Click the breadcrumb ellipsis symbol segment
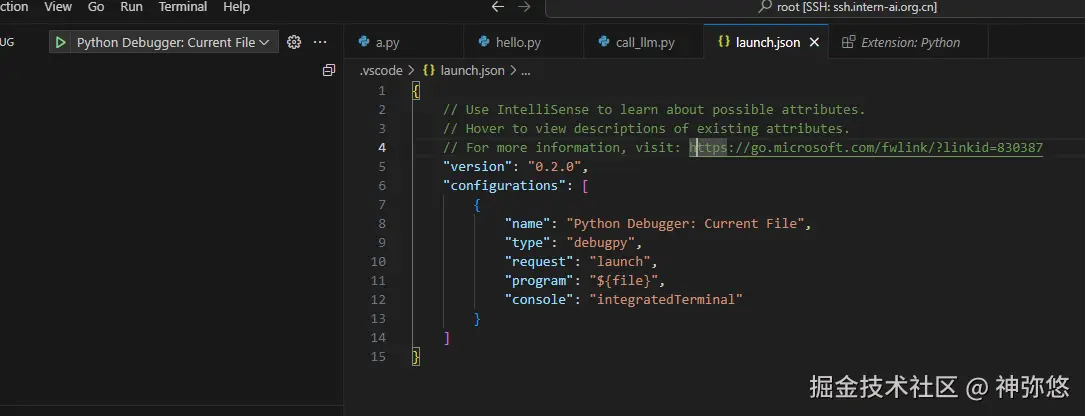Viewport: 1085px width, 416px height. (x=525, y=71)
